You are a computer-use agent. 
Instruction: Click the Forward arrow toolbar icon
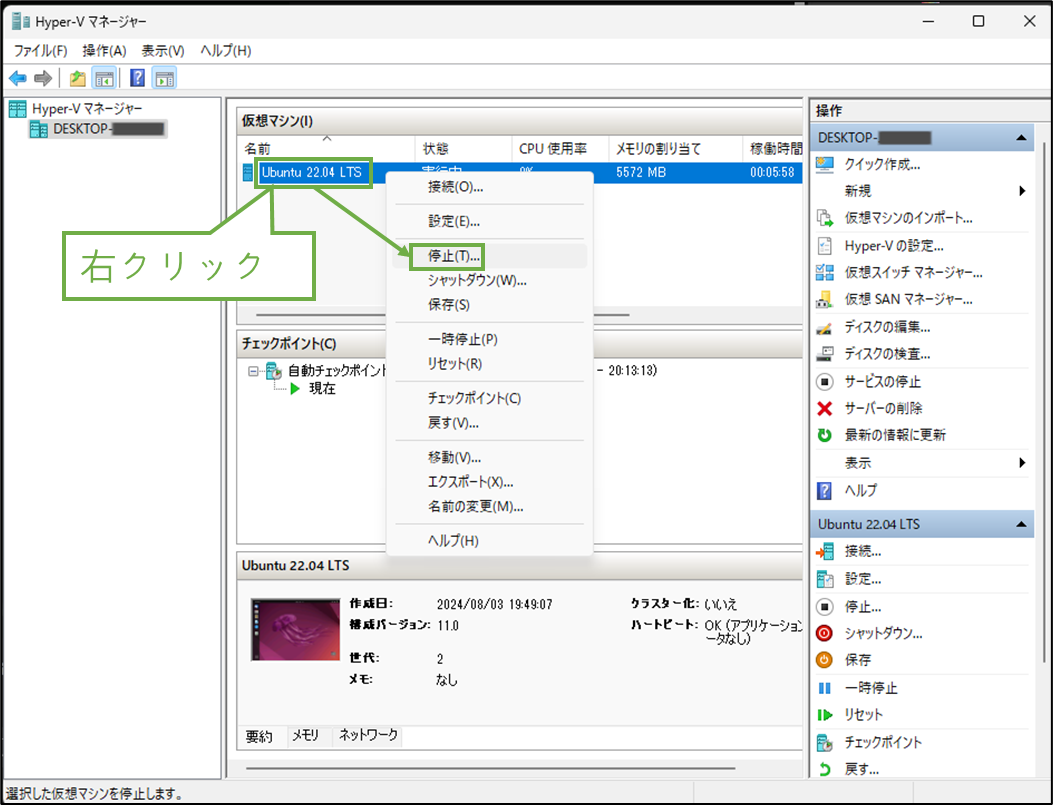[43, 79]
